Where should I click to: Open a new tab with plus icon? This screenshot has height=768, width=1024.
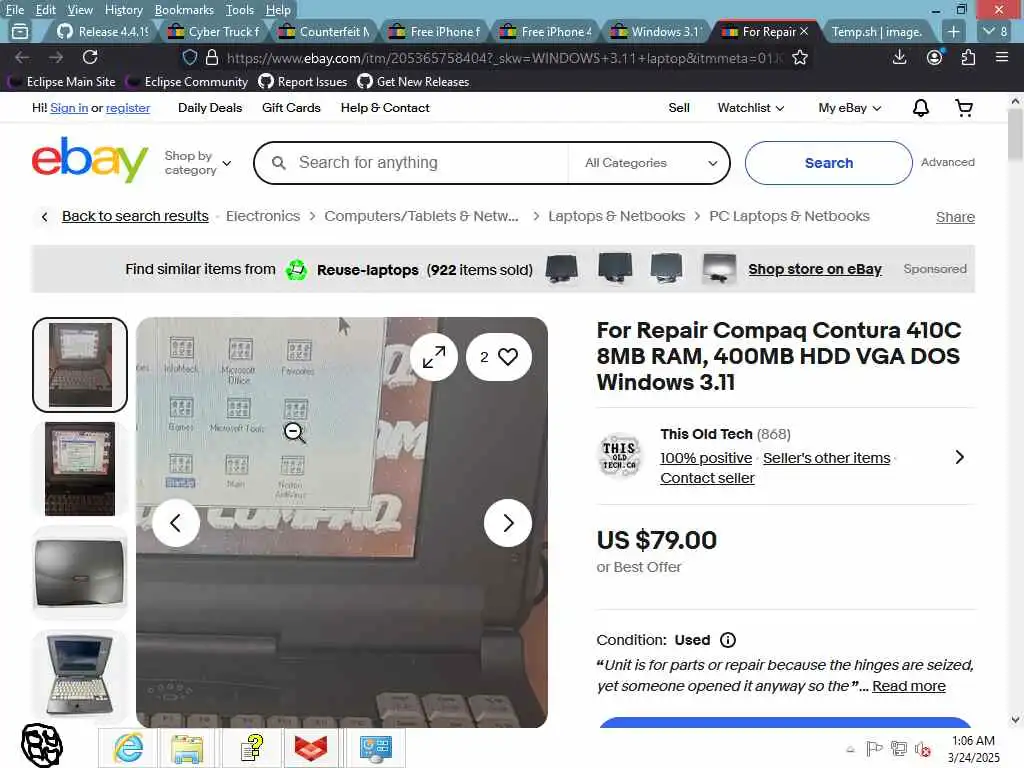[x=953, y=31]
